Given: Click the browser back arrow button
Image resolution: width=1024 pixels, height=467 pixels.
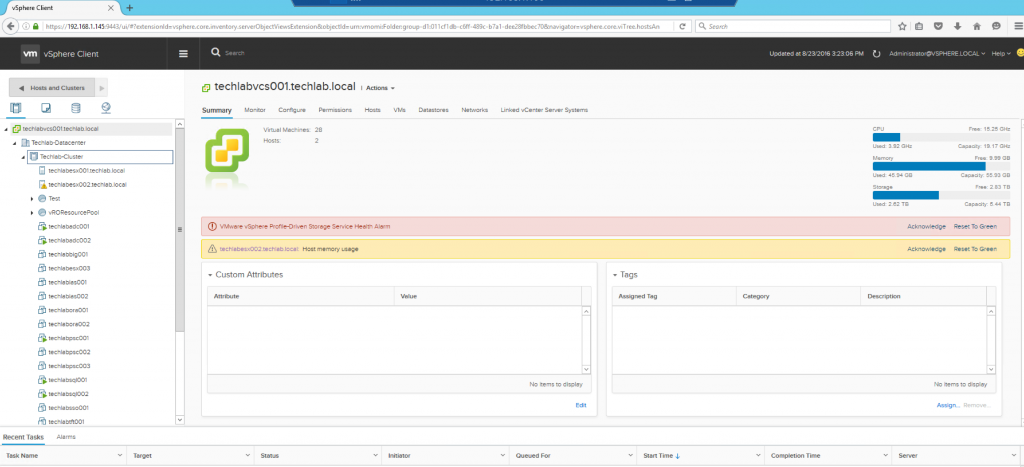Looking at the screenshot, I should tap(10, 26).
